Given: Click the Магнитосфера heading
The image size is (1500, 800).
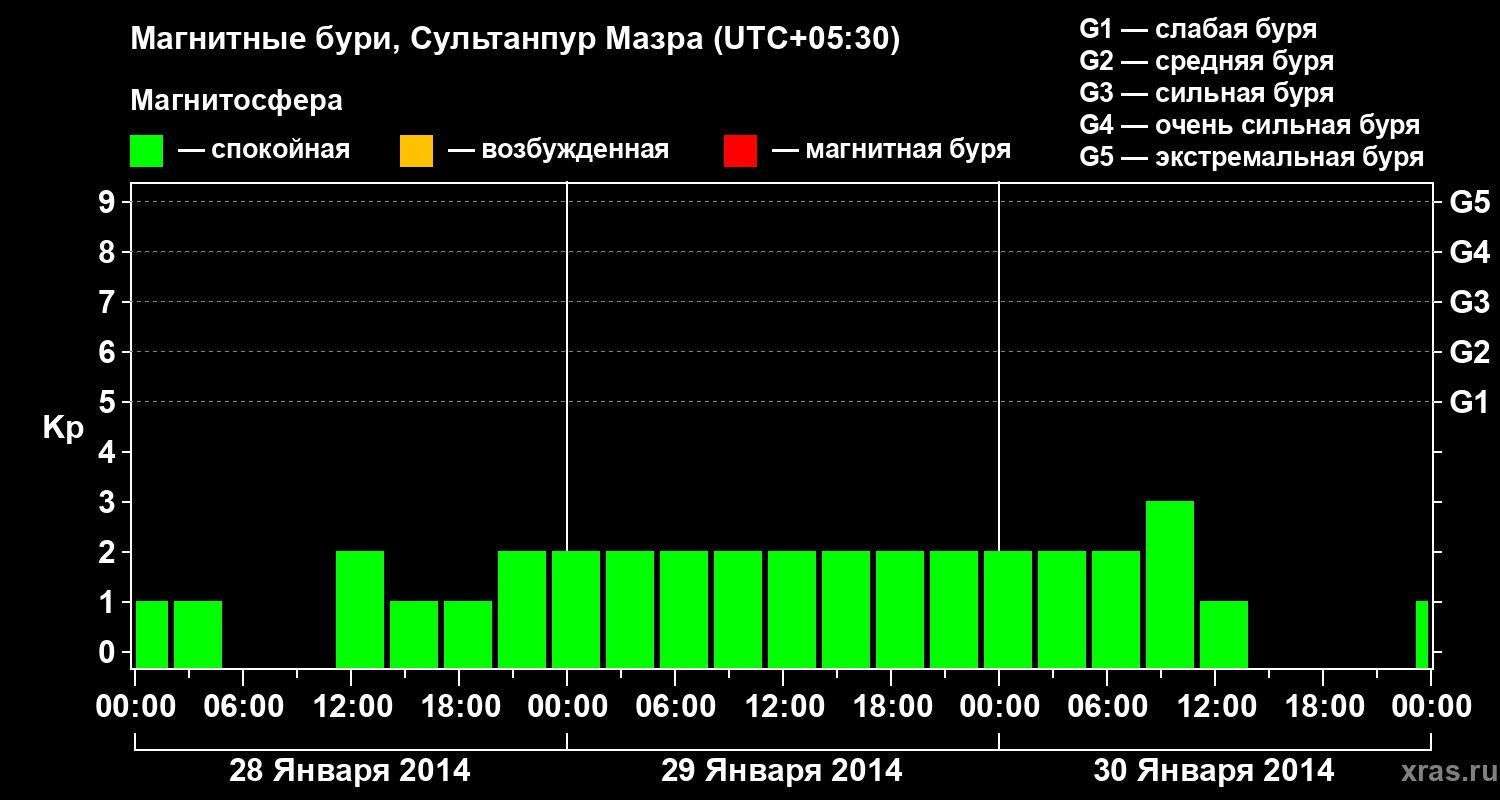Looking at the screenshot, I should [237, 101].
